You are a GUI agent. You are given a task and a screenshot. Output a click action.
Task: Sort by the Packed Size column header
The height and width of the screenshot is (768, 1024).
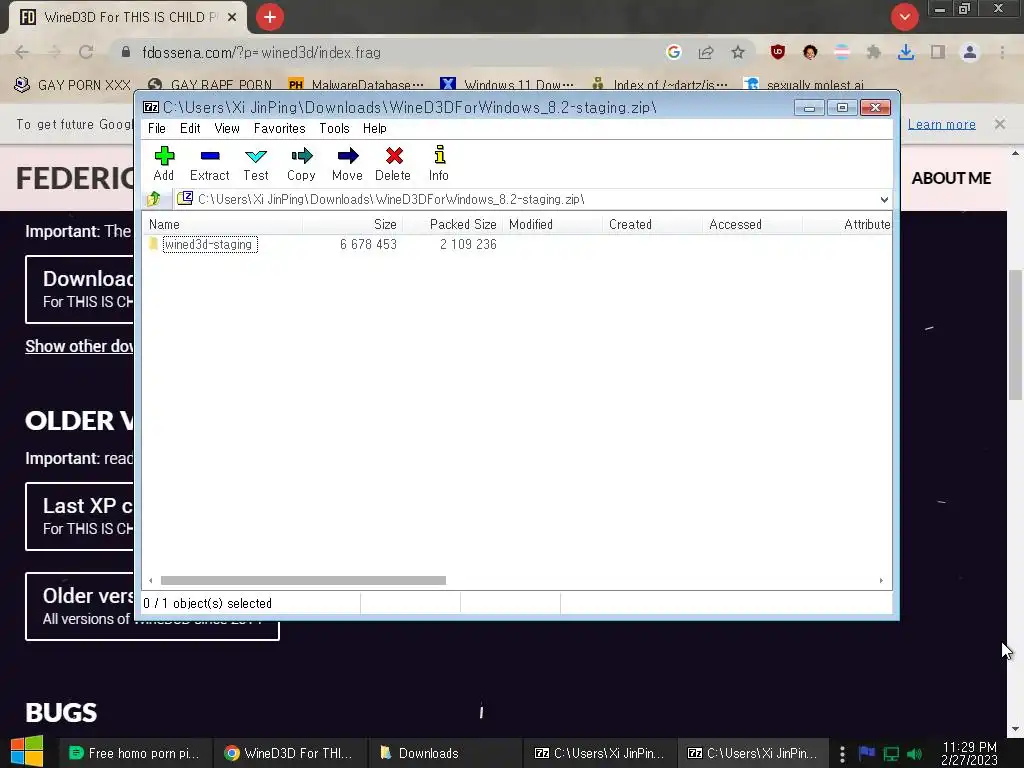[452, 225]
